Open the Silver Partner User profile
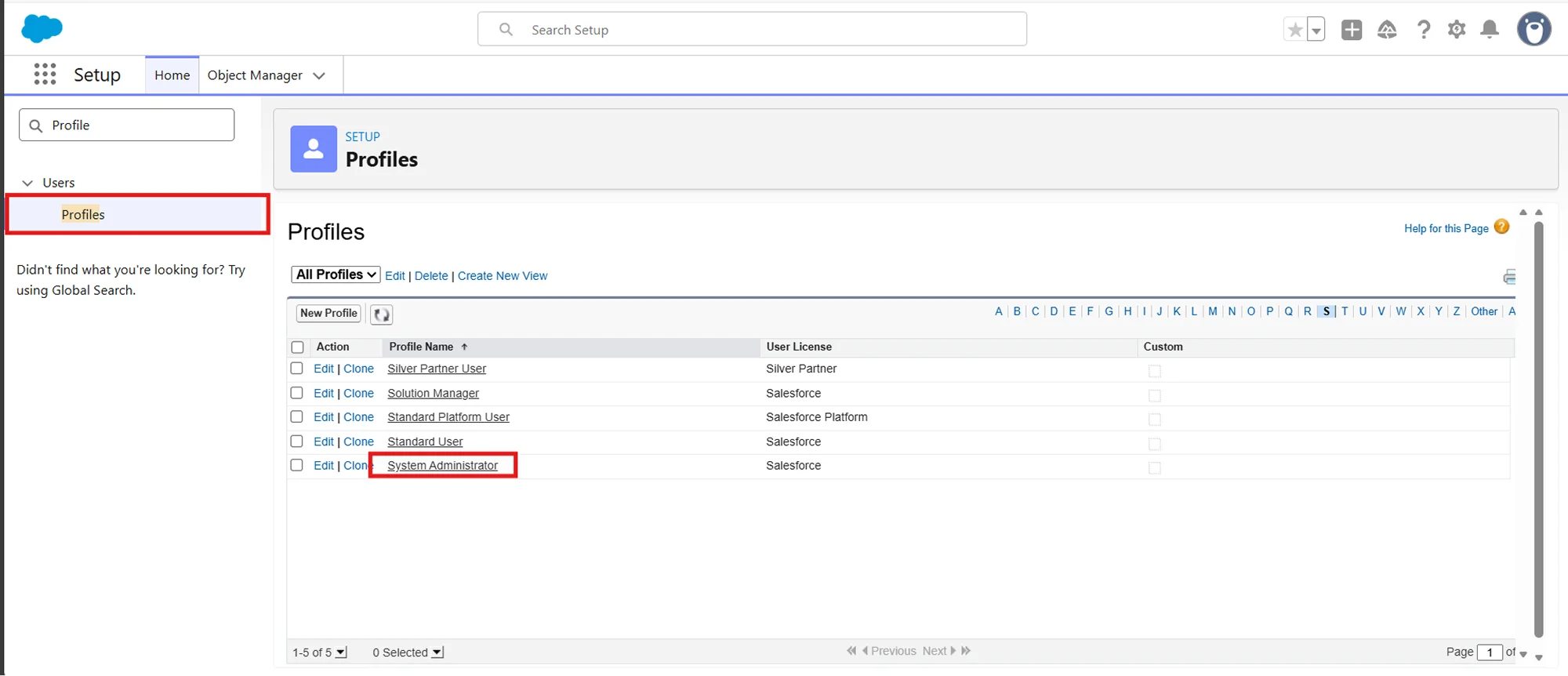 pos(437,369)
